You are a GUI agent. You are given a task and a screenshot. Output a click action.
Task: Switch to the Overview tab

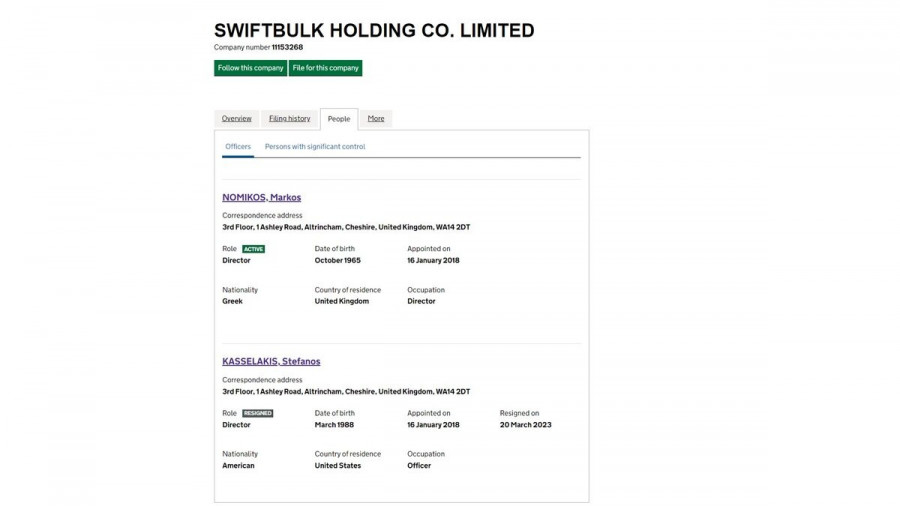coord(237,119)
